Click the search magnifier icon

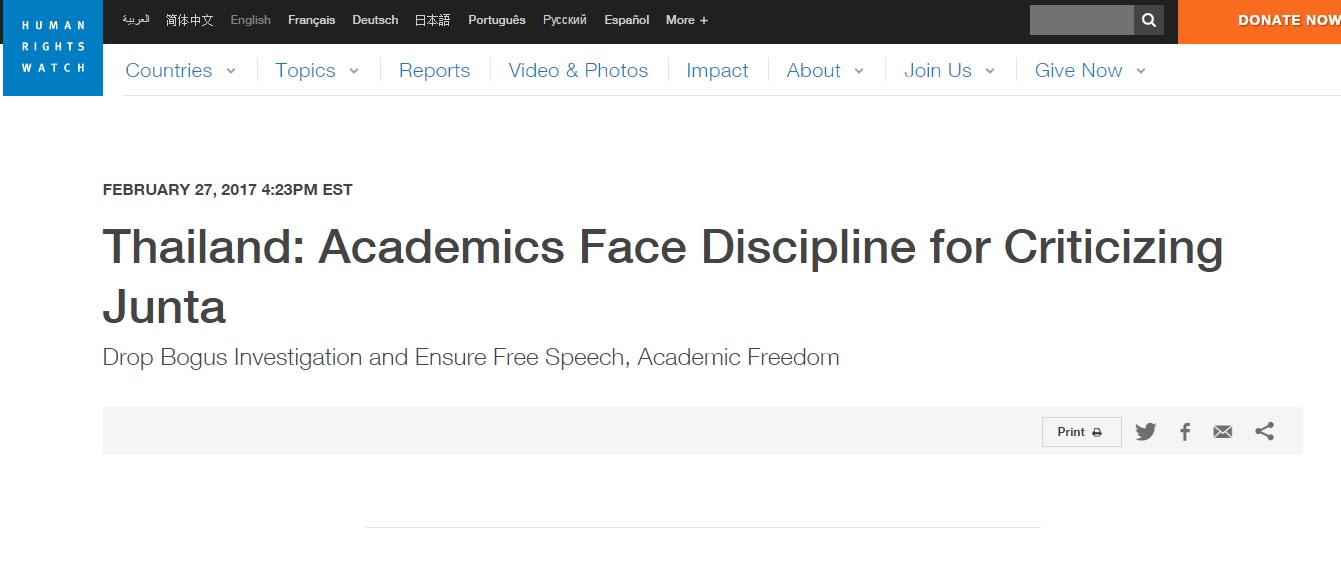[x=1149, y=20]
